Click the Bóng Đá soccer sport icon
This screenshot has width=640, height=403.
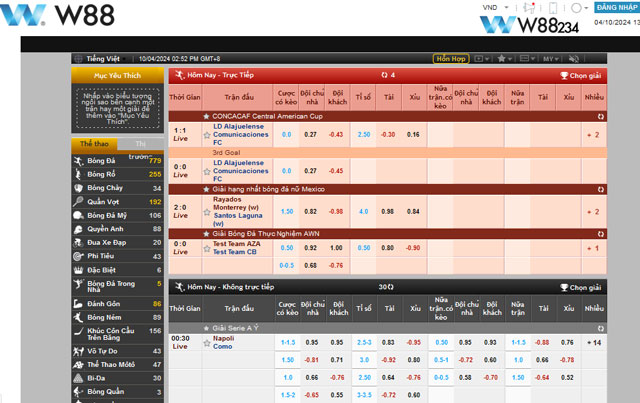click(78, 161)
